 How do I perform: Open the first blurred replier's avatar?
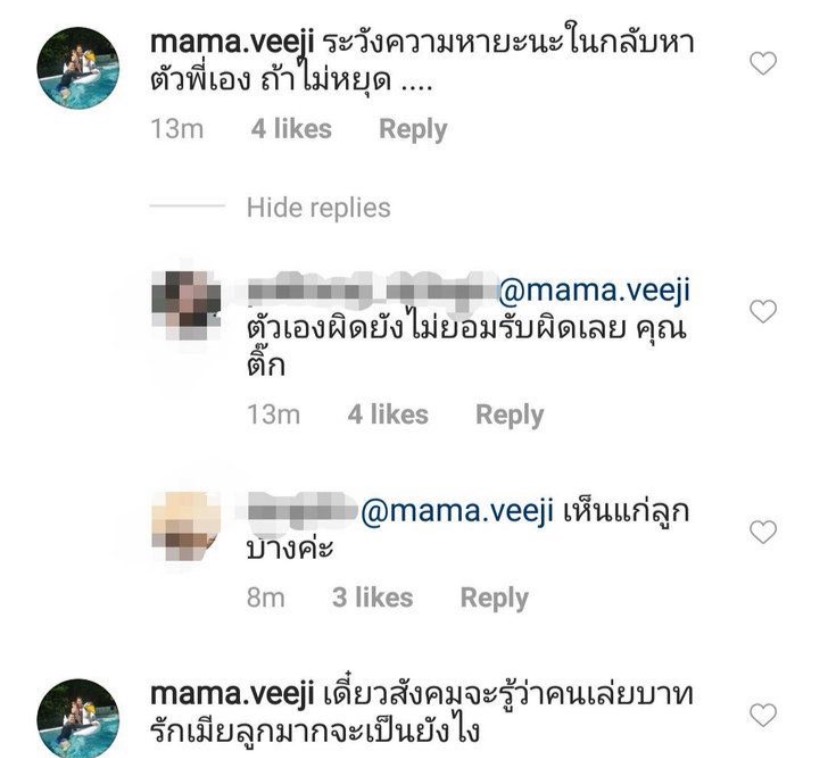pyautogui.click(x=186, y=305)
